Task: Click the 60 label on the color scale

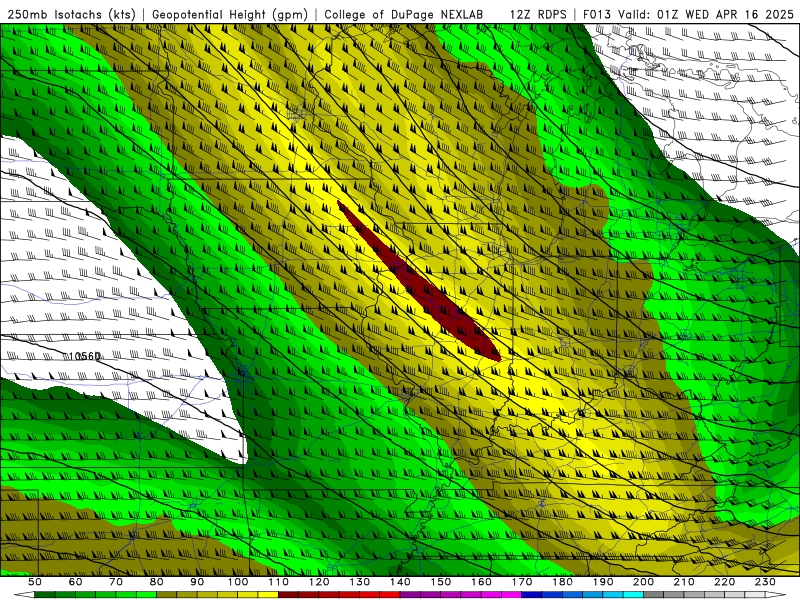Action: [x=75, y=582]
